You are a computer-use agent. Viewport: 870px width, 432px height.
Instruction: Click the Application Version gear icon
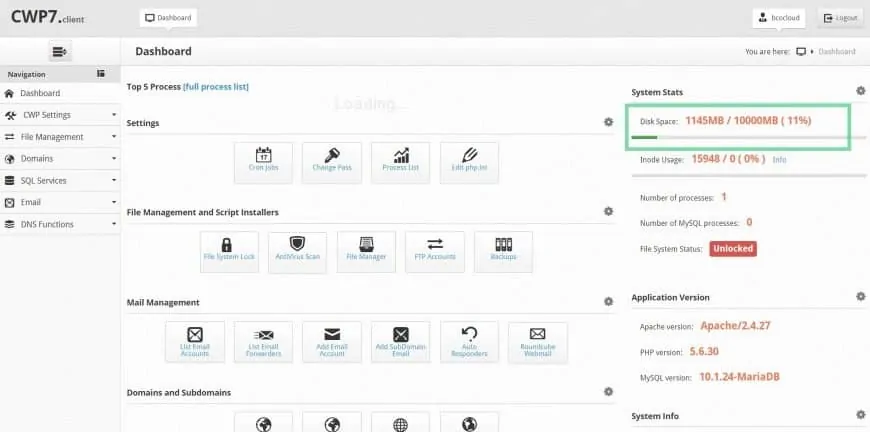(861, 297)
